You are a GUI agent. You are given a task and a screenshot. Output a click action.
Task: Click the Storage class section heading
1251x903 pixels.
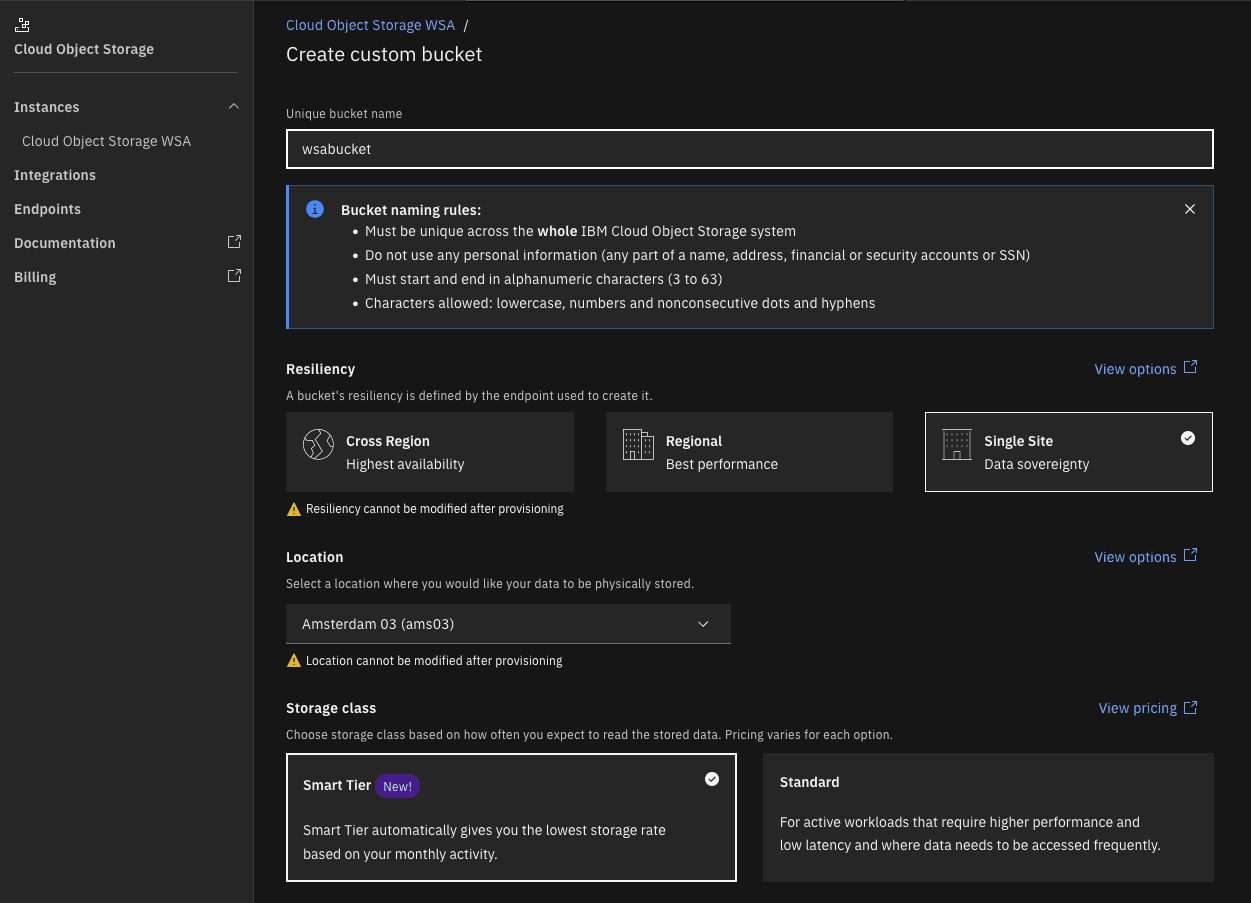[331, 708]
